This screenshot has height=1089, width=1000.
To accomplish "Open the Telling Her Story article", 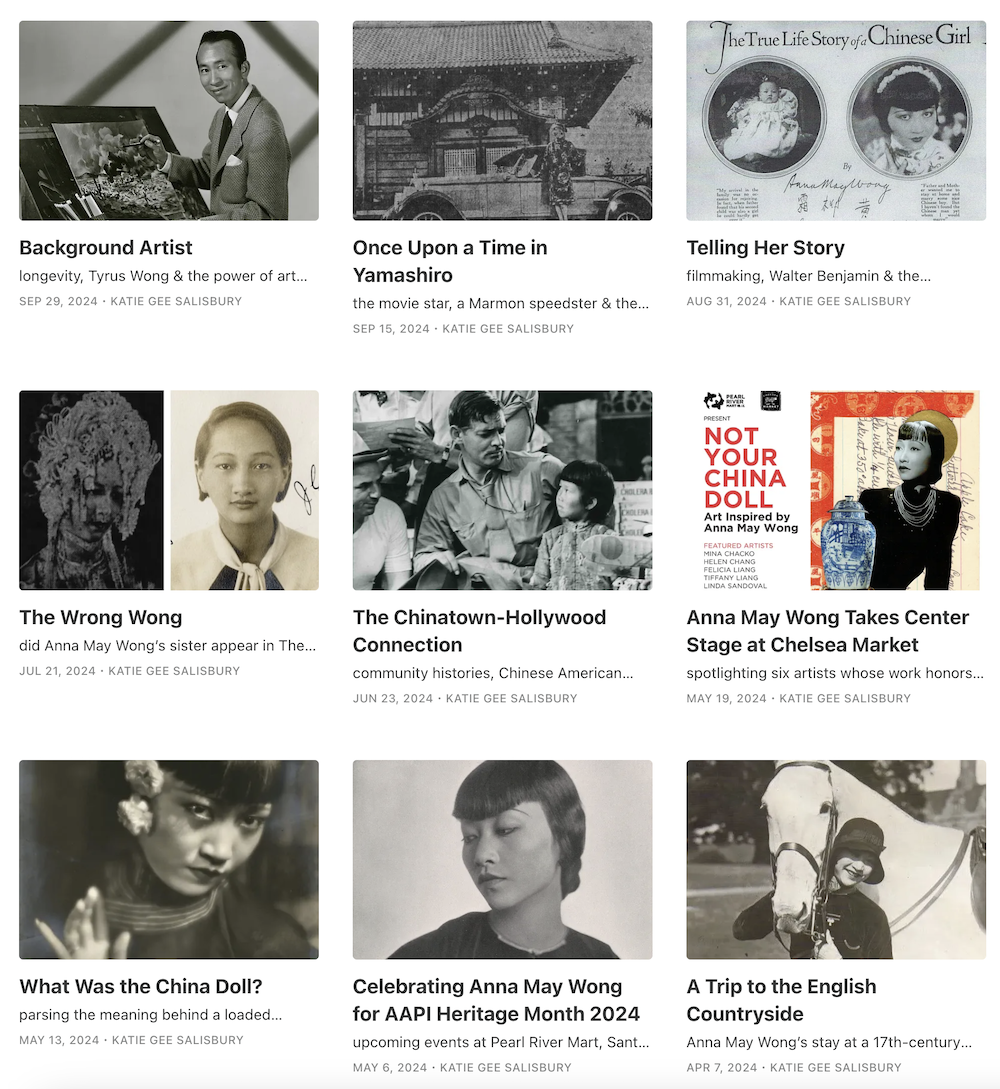I will pos(765,248).
